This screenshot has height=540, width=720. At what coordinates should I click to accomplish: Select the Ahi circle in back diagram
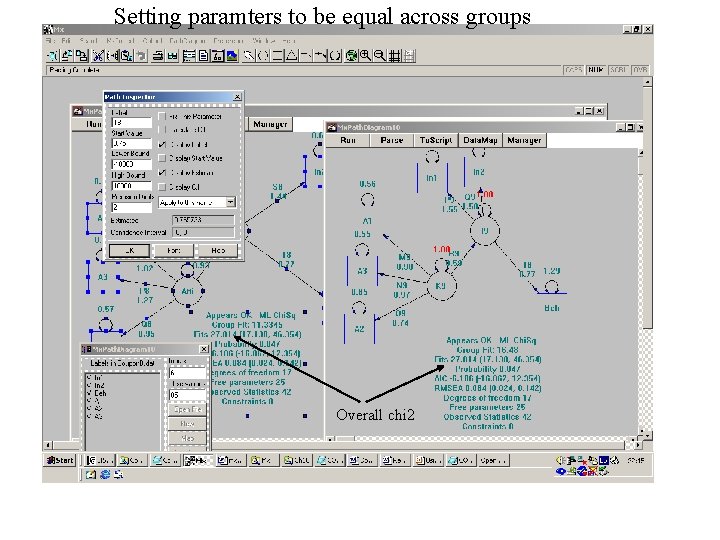(x=187, y=291)
